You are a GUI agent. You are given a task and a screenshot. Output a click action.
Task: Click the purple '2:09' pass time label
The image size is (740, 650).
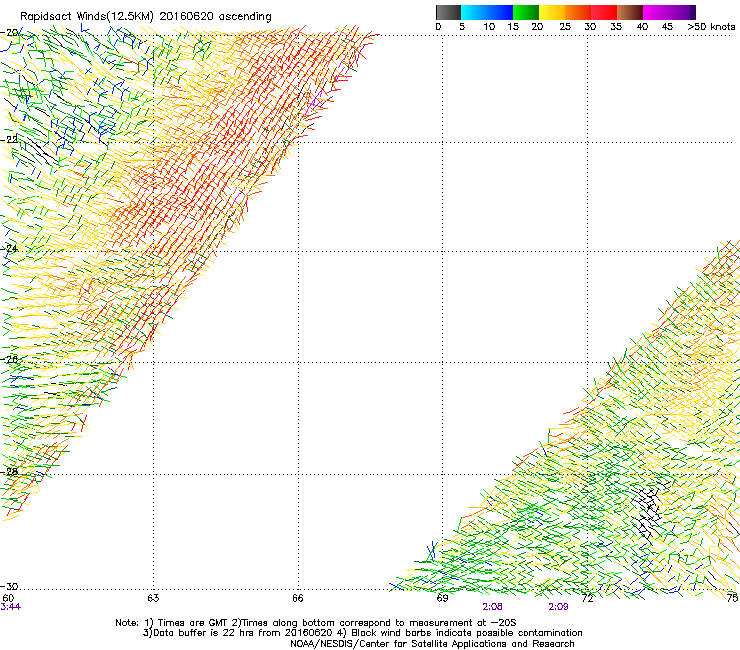pyautogui.click(x=558, y=607)
